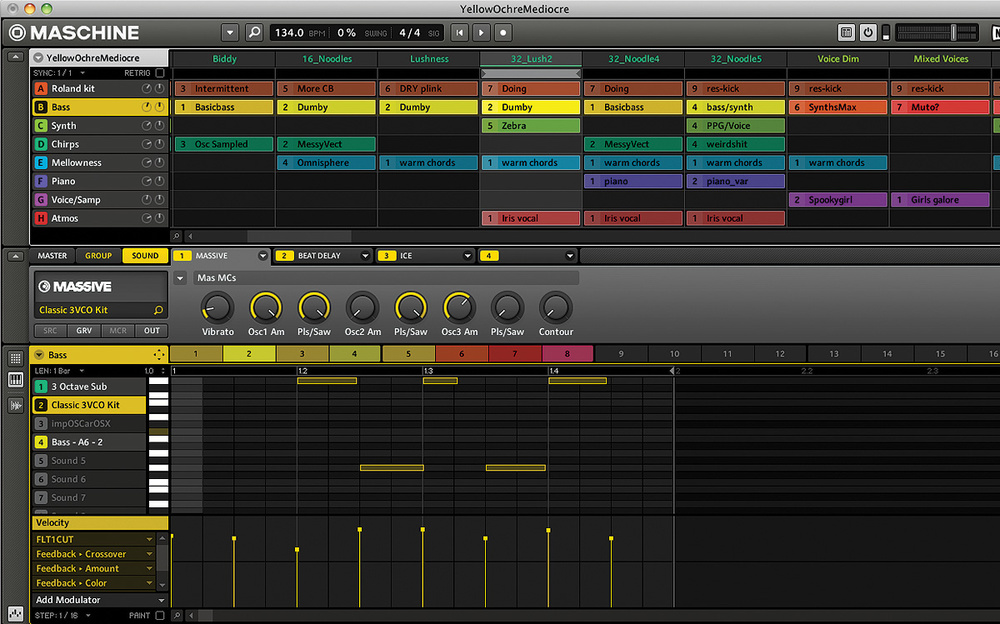Enable the PAINT checkbox in the pattern editor

point(160,615)
